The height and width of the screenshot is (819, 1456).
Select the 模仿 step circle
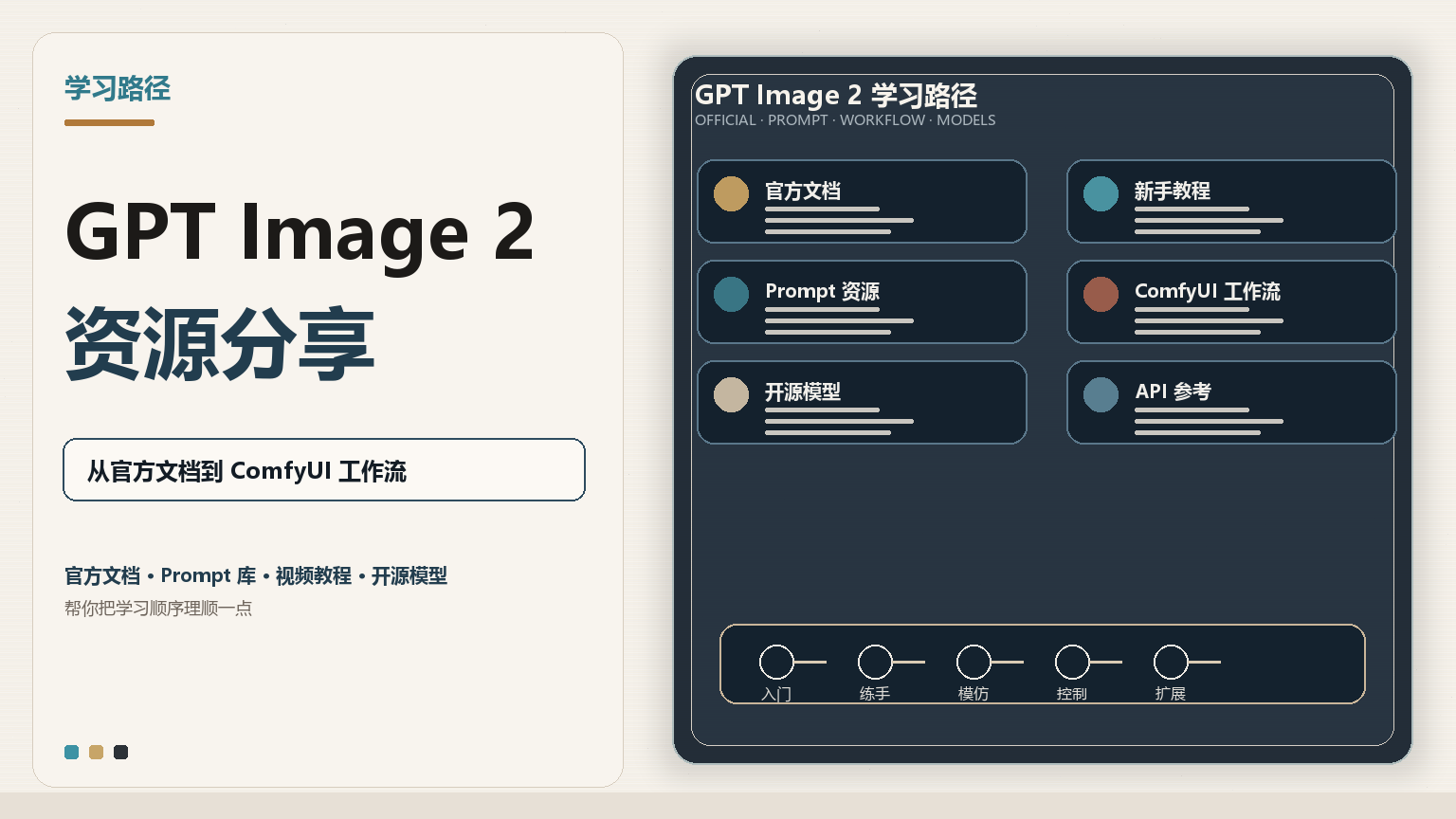click(x=974, y=662)
